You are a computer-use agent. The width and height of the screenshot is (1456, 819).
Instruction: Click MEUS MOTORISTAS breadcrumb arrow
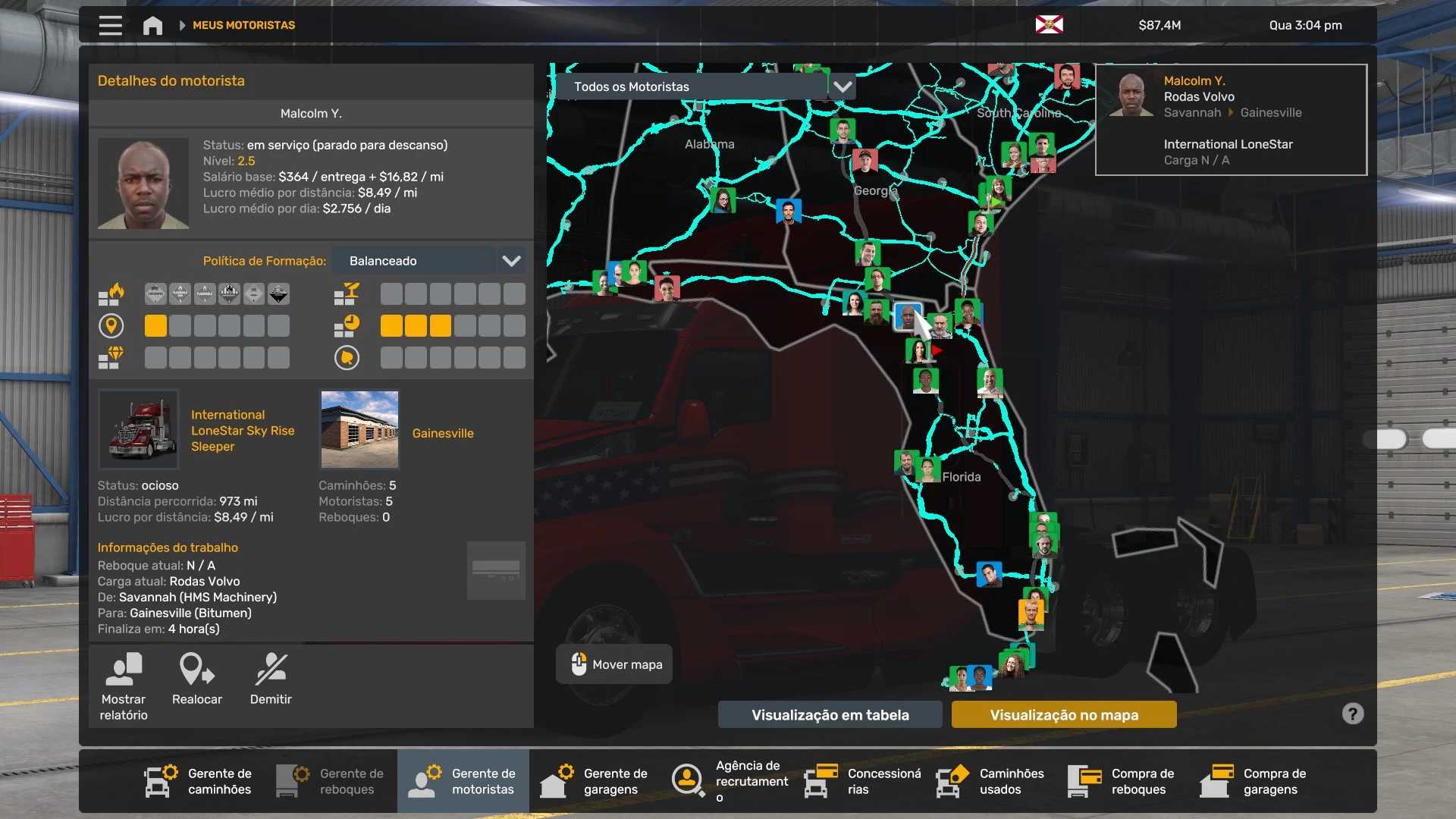pyautogui.click(x=182, y=25)
